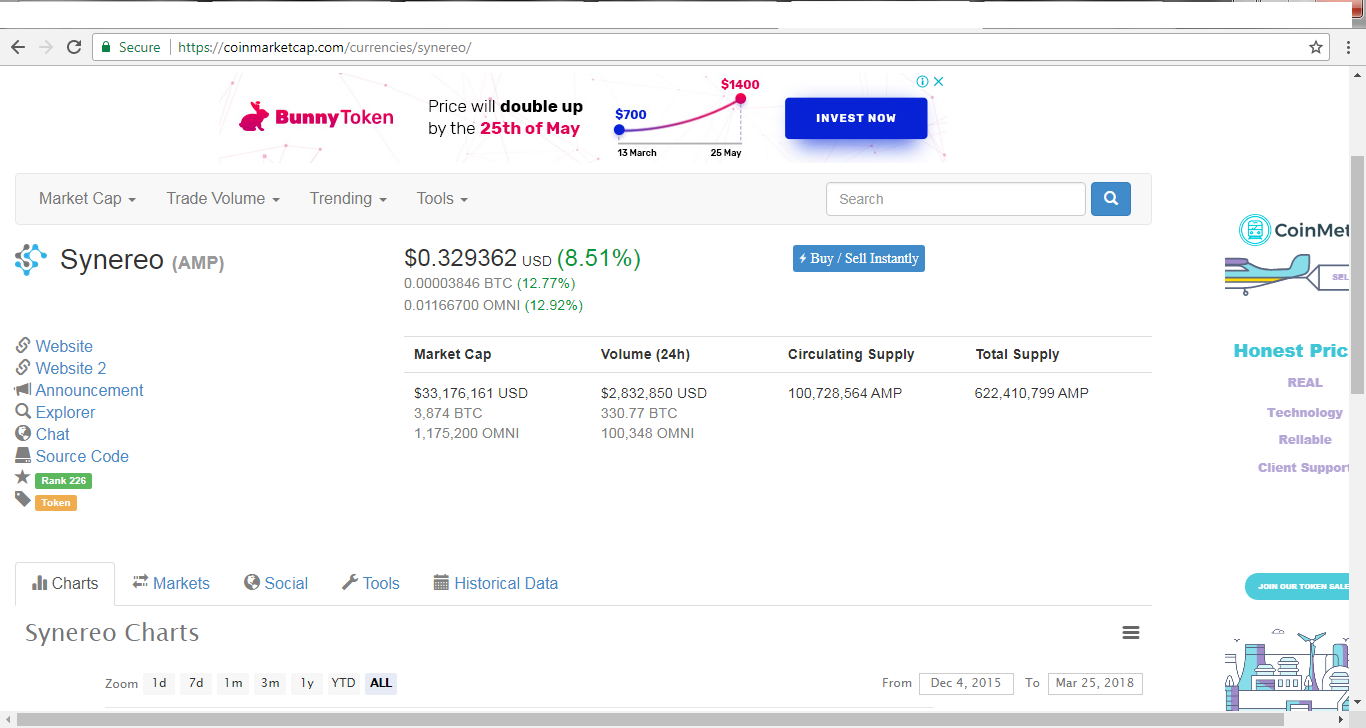The image size is (1366, 728).
Task: Click the Rank 226 badge
Action: point(64,481)
